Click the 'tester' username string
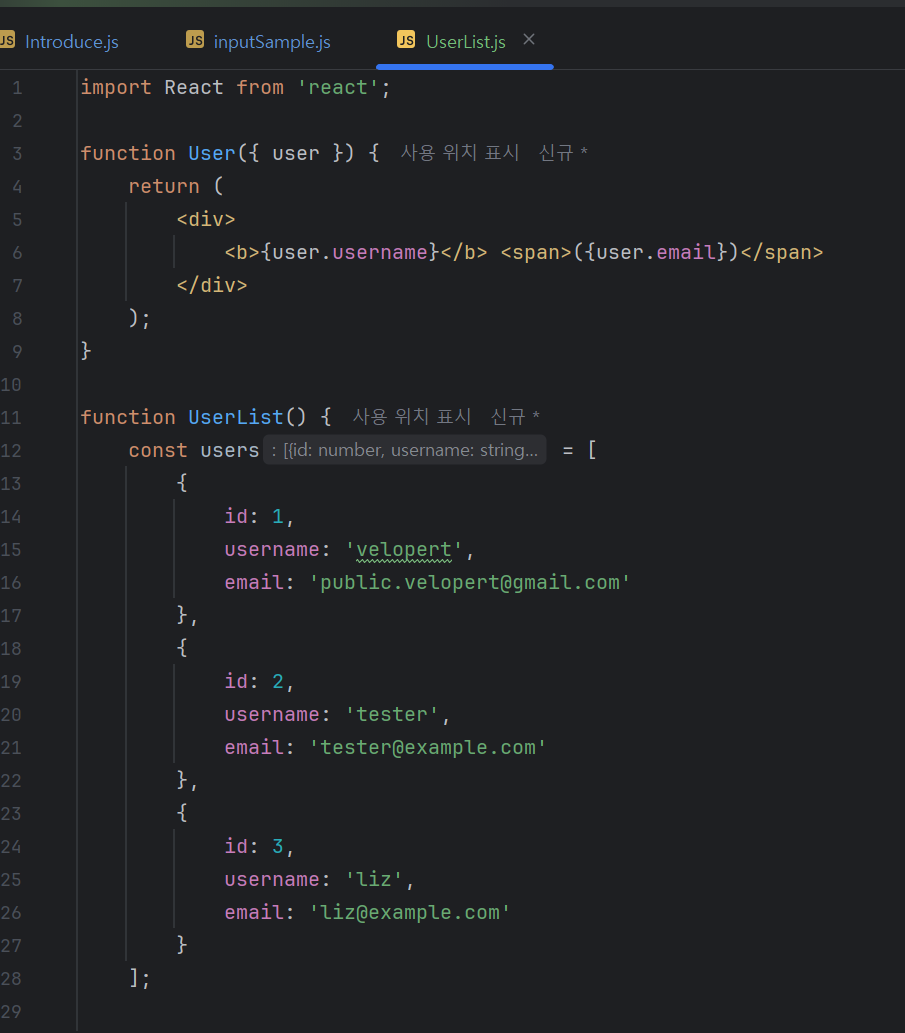The height and width of the screenshot is (1033, 905). click(x=392, y=714)
